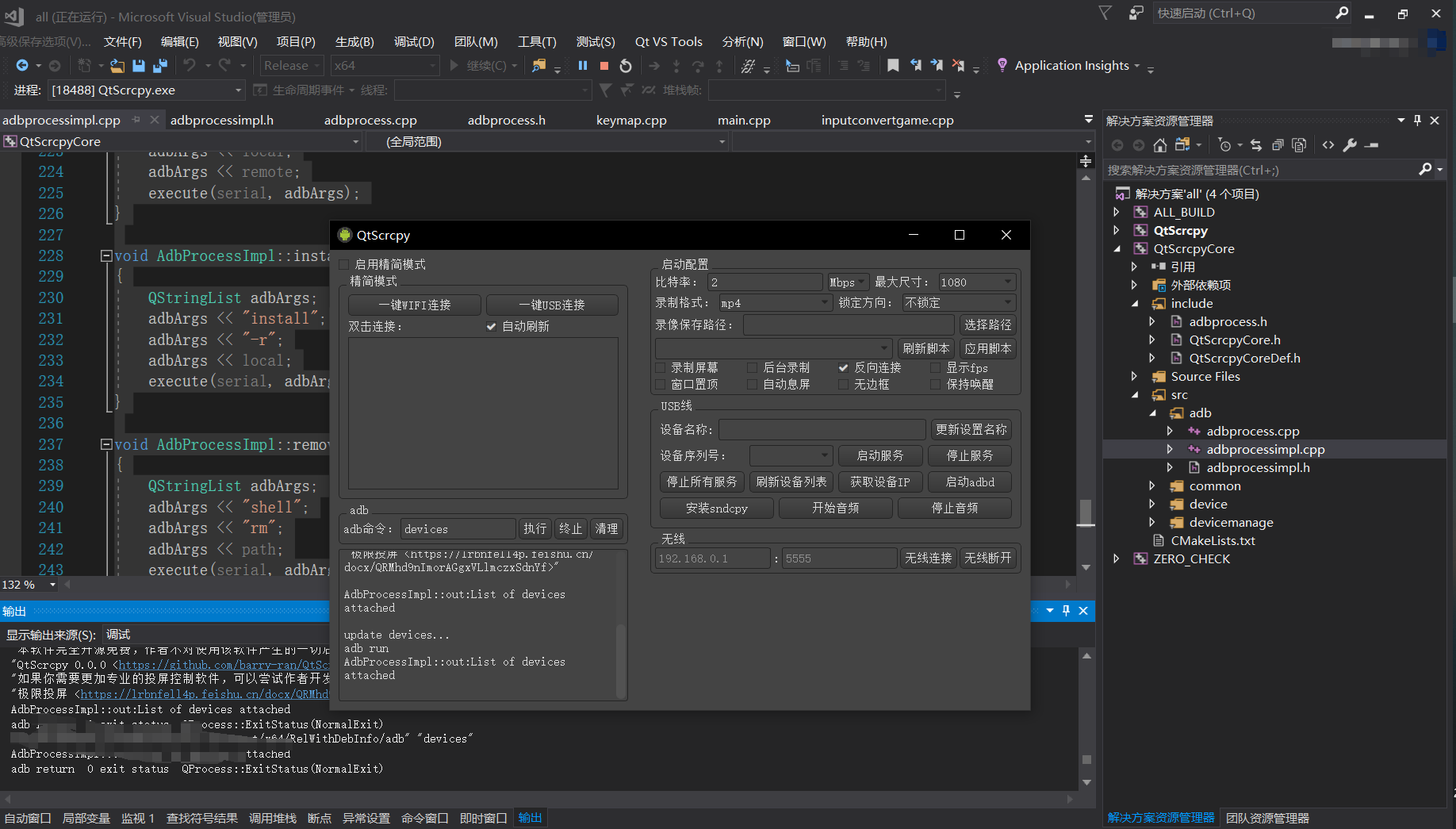Click the Navigate Backward arrow icon
1456x829 pixels.
[22, 66]
